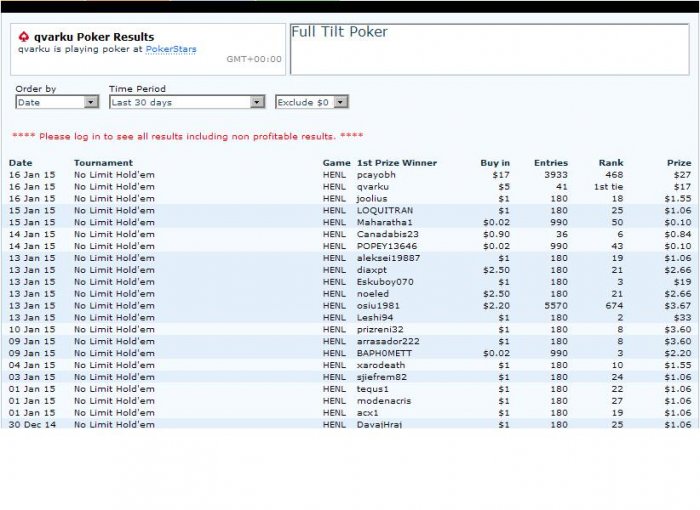Image resolution: width=700 pixels, height=510 pixels.
Task: Click the $2.20 prize value
Action: tap(678, 353)
